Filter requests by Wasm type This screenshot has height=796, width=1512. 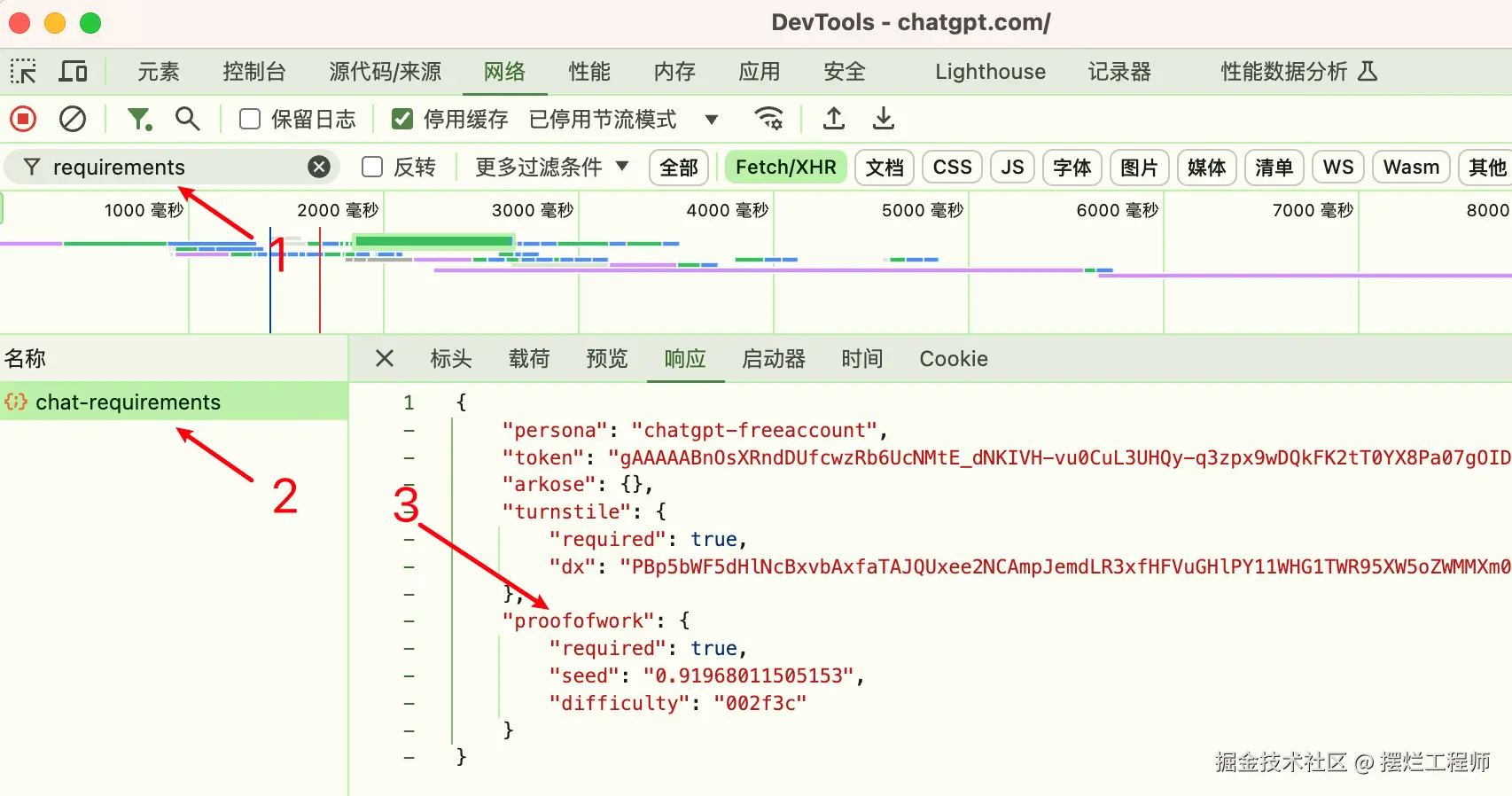[1412, 167]
